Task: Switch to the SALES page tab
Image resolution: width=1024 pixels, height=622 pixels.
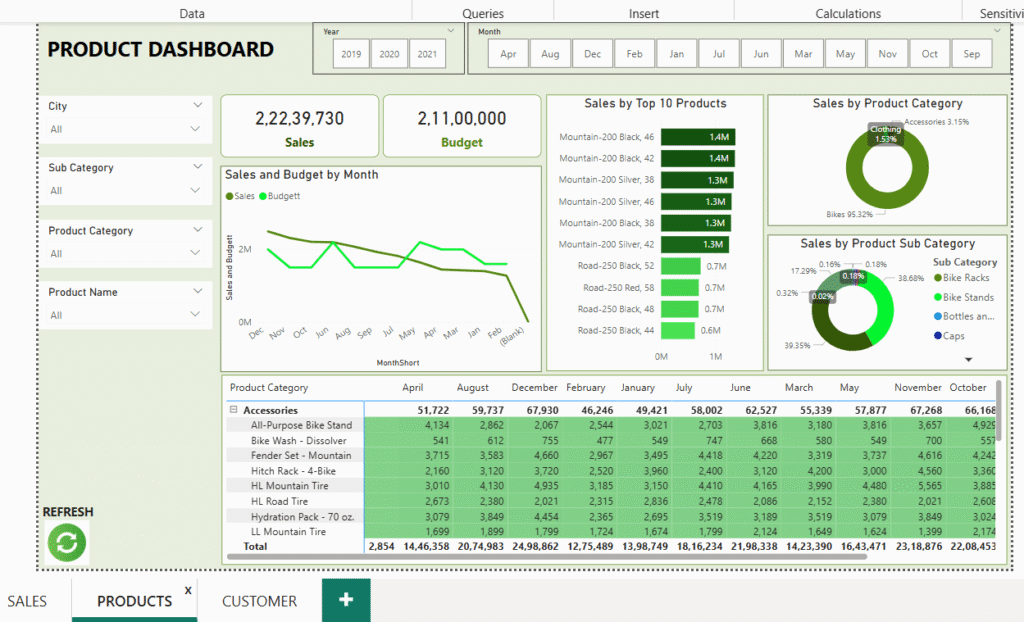Action: click(27, 601)
